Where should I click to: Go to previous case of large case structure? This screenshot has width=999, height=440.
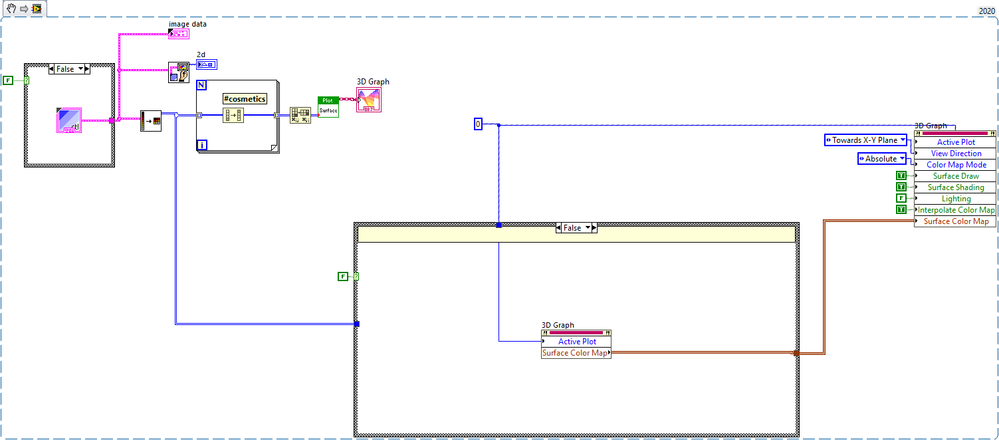559,228
